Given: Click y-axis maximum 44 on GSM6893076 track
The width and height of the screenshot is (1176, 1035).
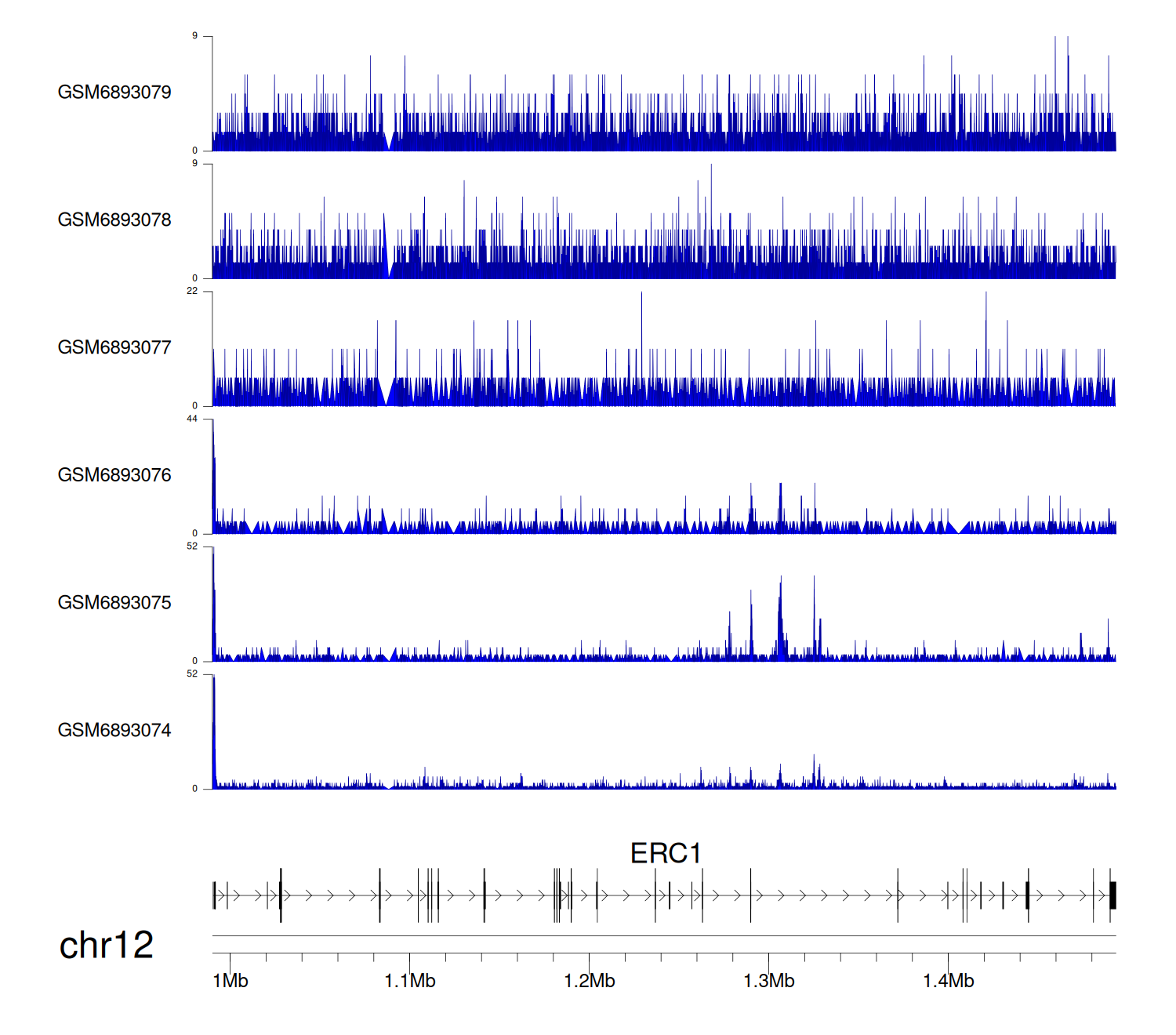Looking at the screenshot, I should coord(192,419).
